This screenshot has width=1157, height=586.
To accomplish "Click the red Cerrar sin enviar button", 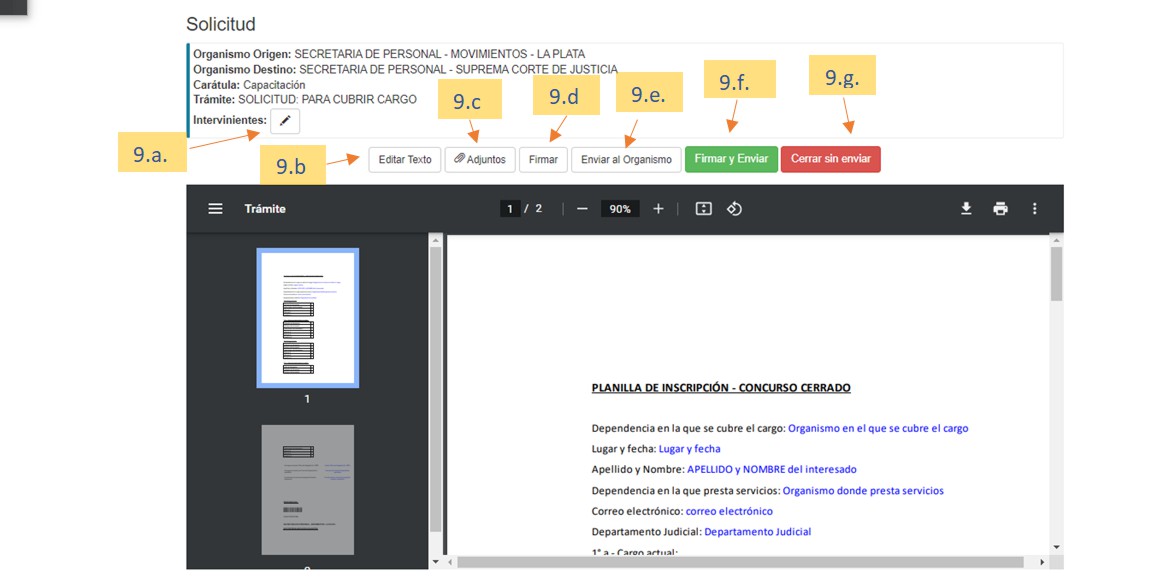I will pos(830,159).
